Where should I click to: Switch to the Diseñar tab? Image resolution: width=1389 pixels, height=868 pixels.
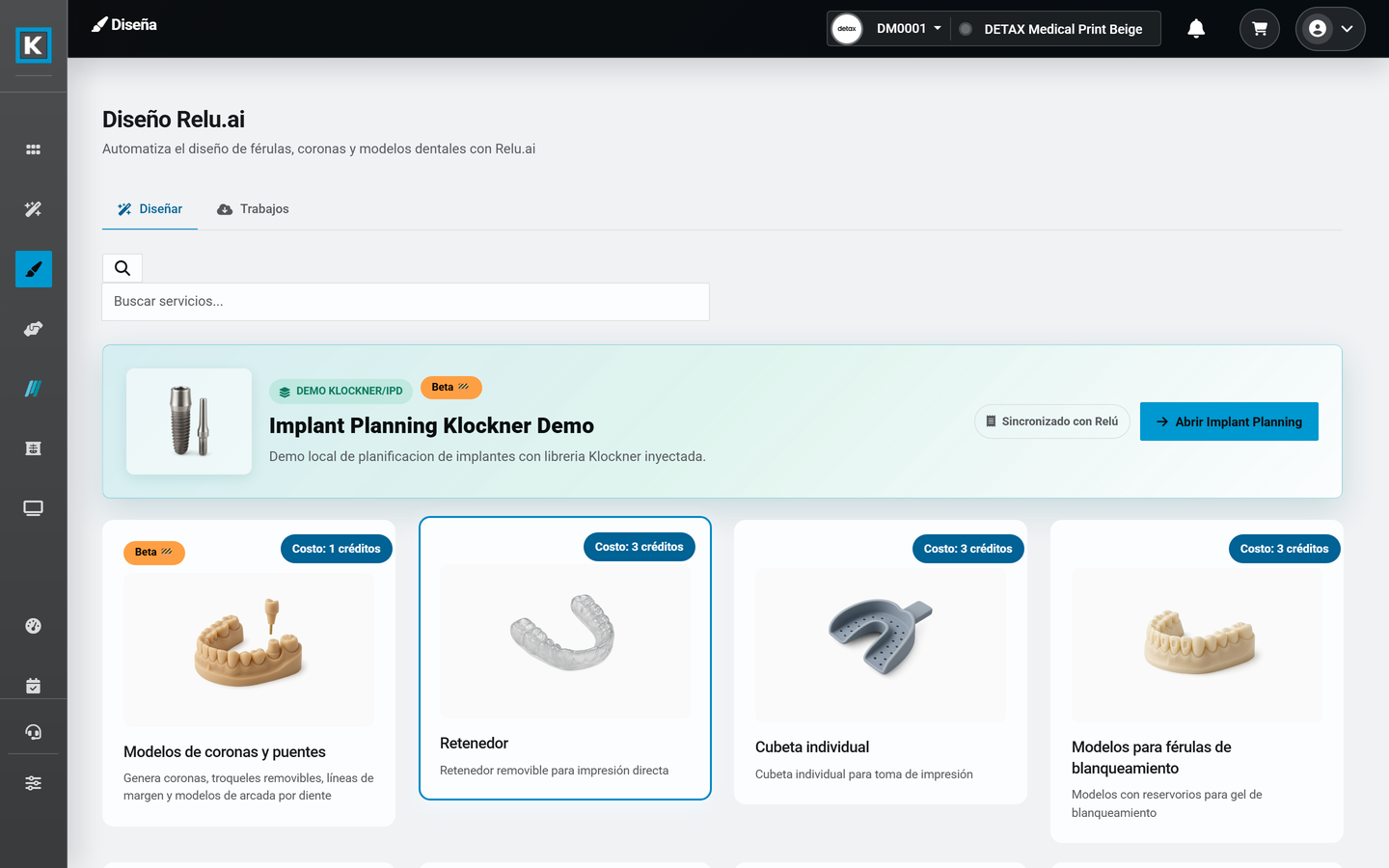pyautogui.click(x=150, y=209)
